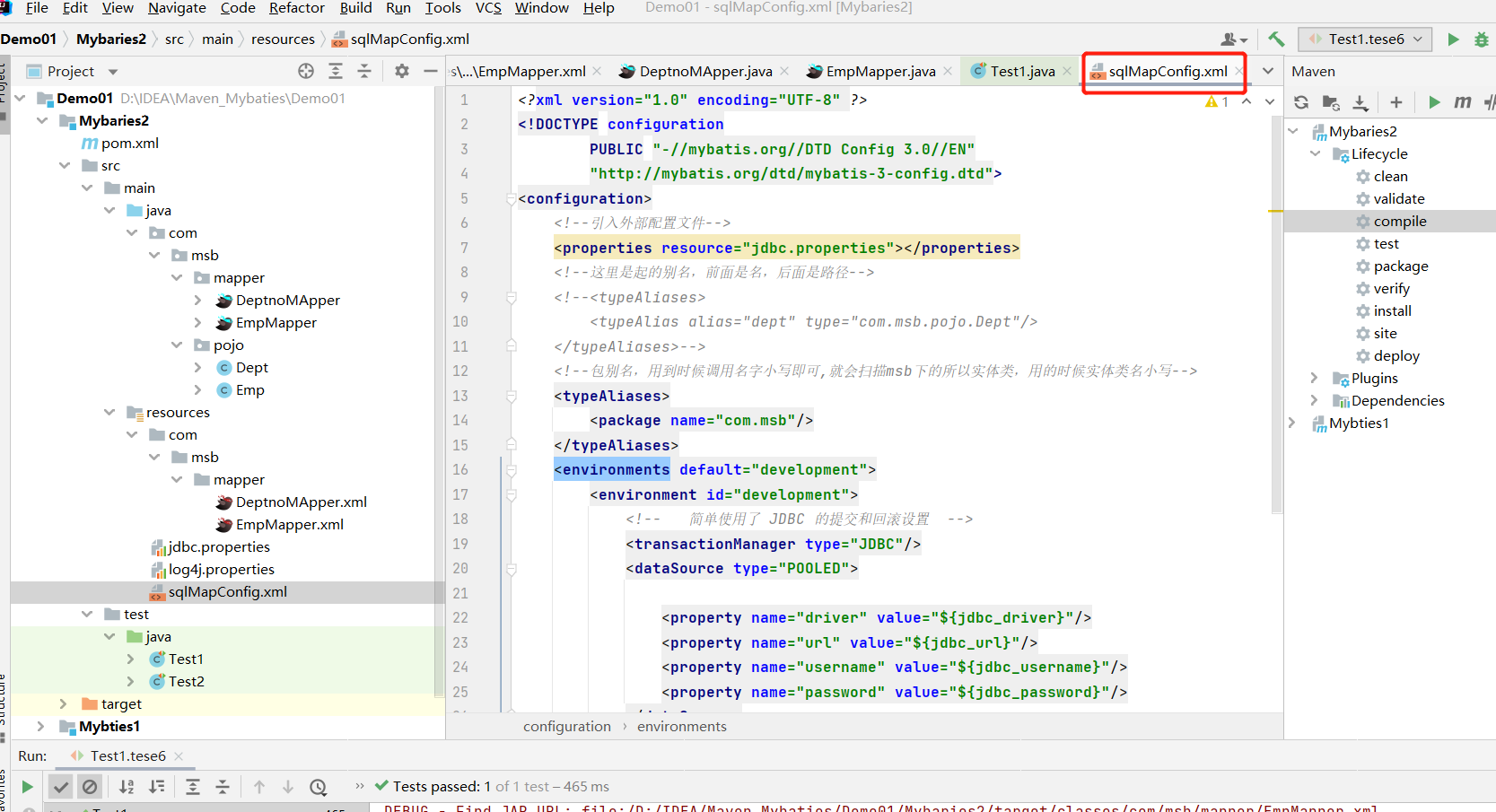Image resolution: width=1496 pixels, height=812 pixels.
Task: Expand the Dept class node
Action: click(198, 367)
